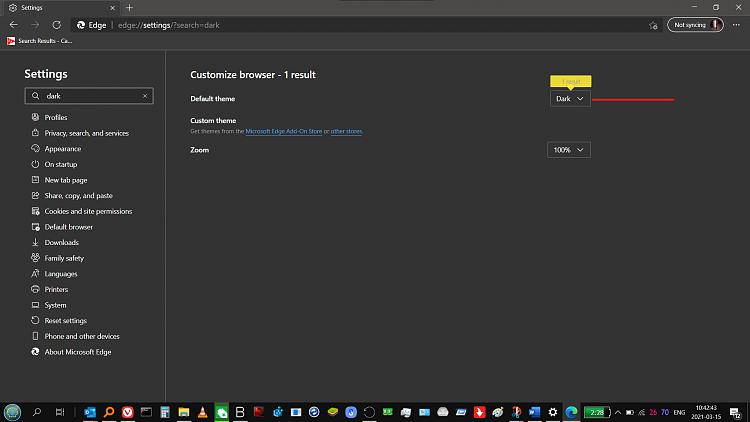Click the Not syncing profile button

[x=695, y=25]
